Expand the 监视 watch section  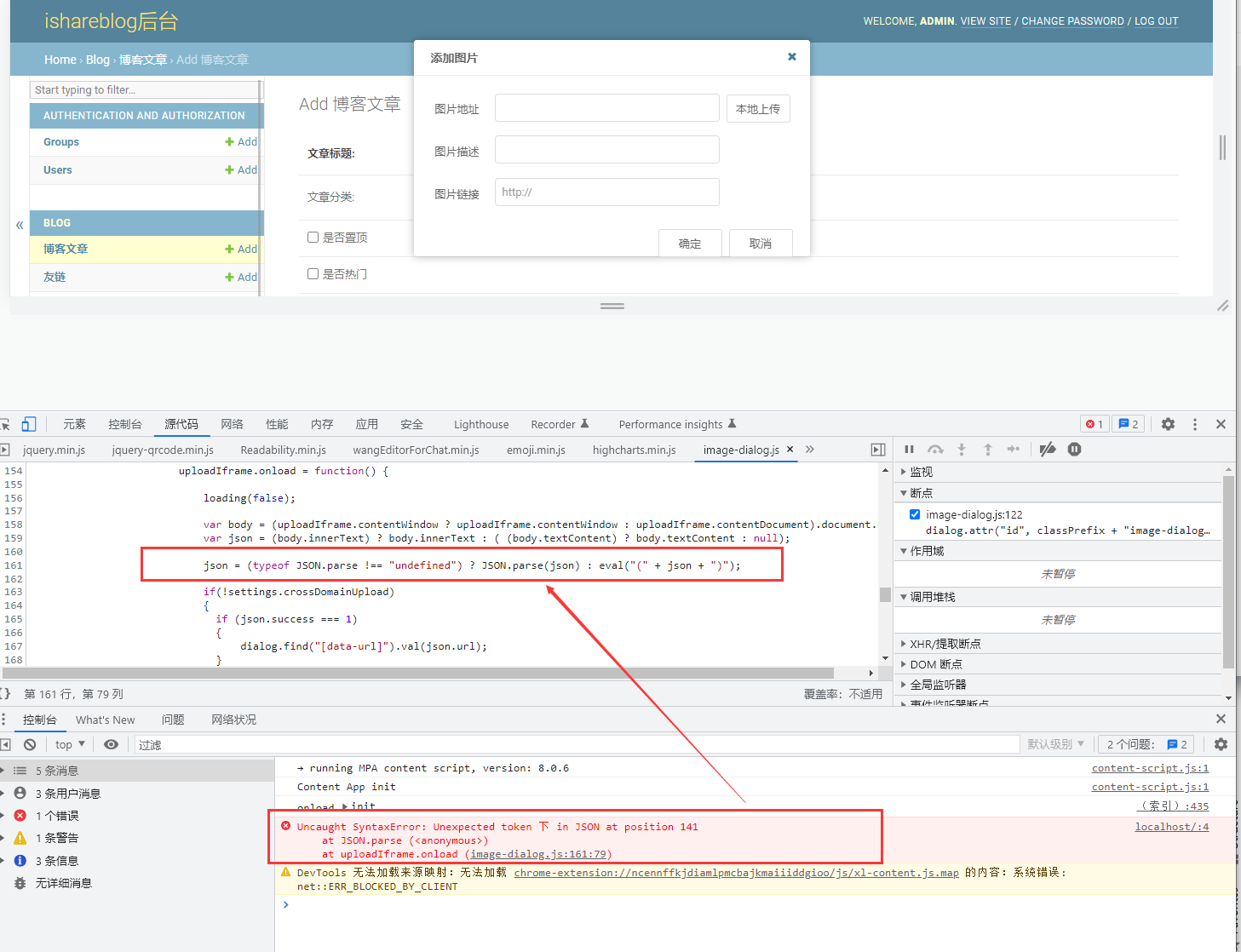click(921, 472)
